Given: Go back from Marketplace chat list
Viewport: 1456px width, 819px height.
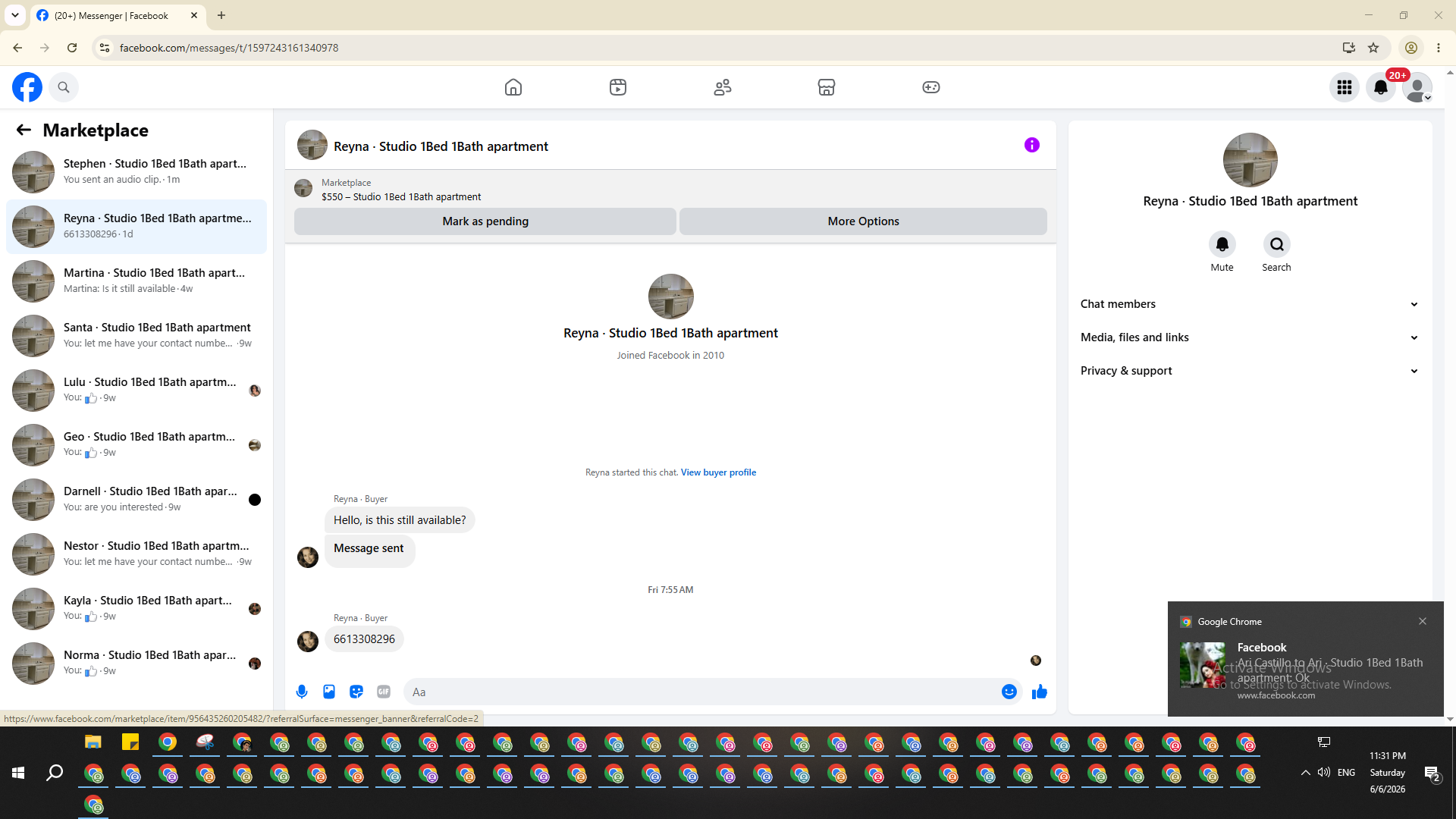Looking at the screenshot, I should pos(24,130).
